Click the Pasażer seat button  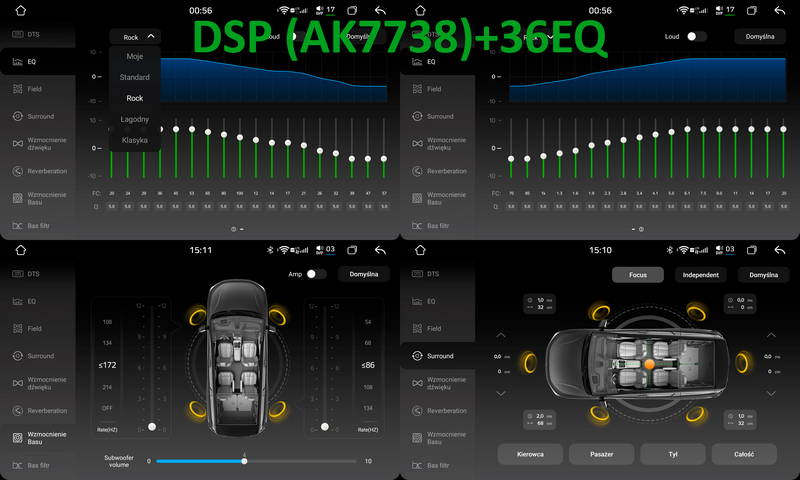click(602, 454)
